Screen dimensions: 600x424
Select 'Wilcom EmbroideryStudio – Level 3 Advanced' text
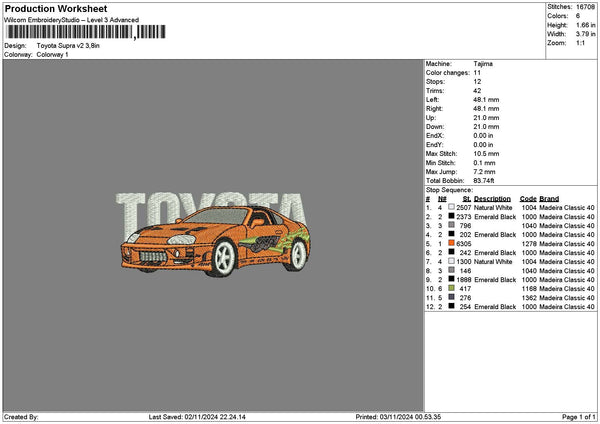(x=72, y=20)
